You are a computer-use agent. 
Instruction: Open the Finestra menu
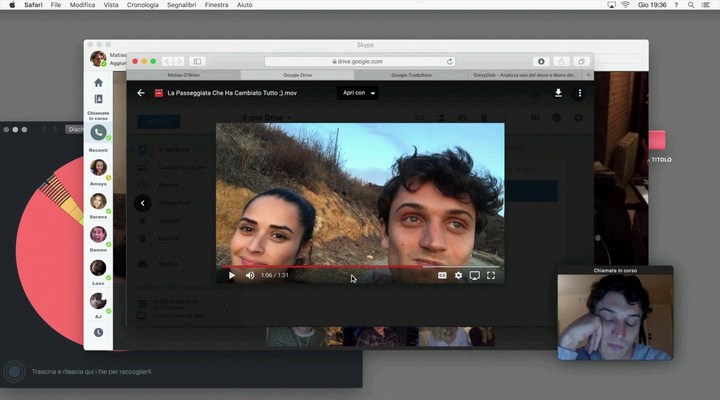pos(216,5)
